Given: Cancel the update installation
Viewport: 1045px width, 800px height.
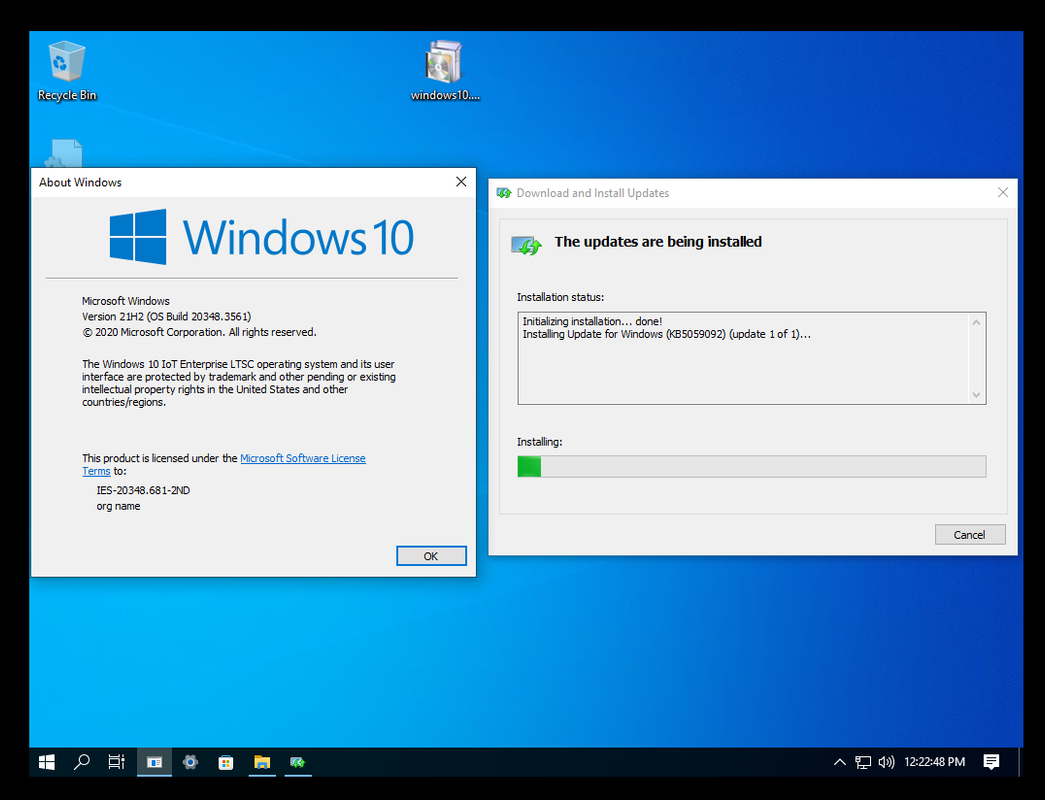Looking at the screenshot, I should click(970, 535).
